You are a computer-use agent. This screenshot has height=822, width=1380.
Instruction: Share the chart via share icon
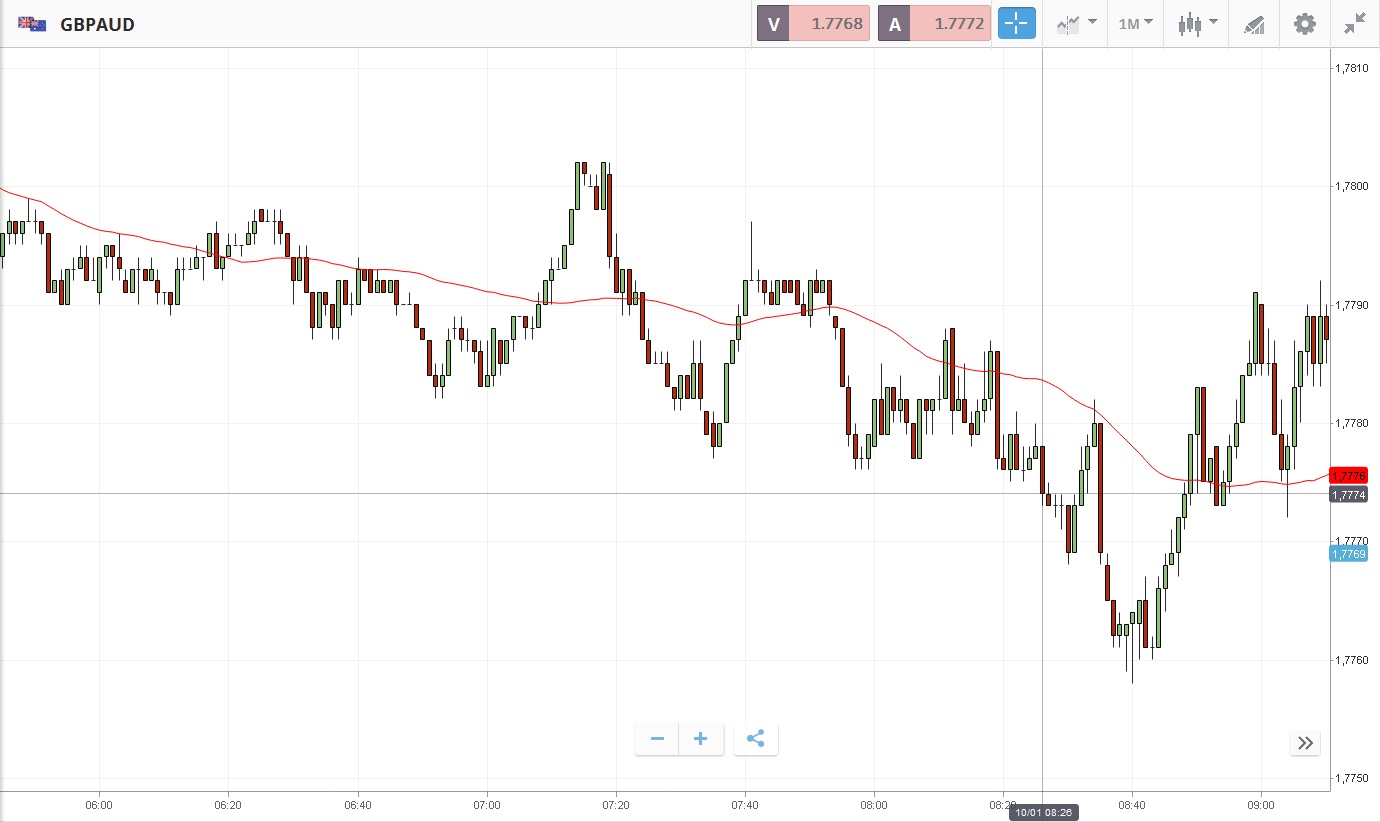click(x=756, y=739)
